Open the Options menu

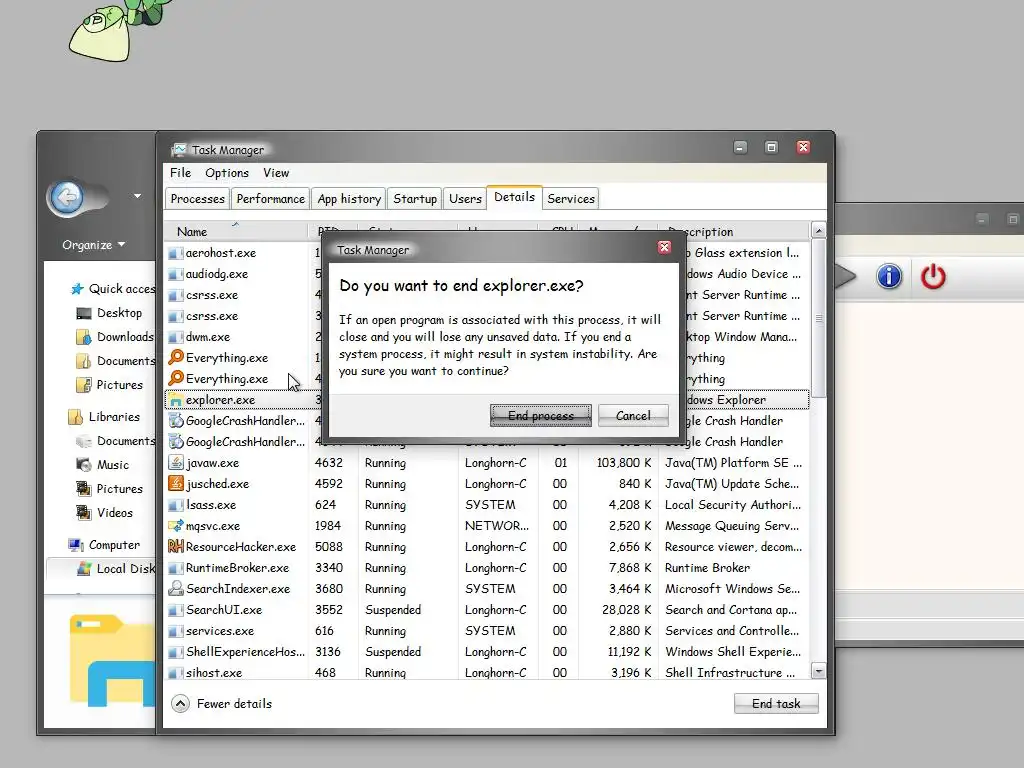(227, 173)
